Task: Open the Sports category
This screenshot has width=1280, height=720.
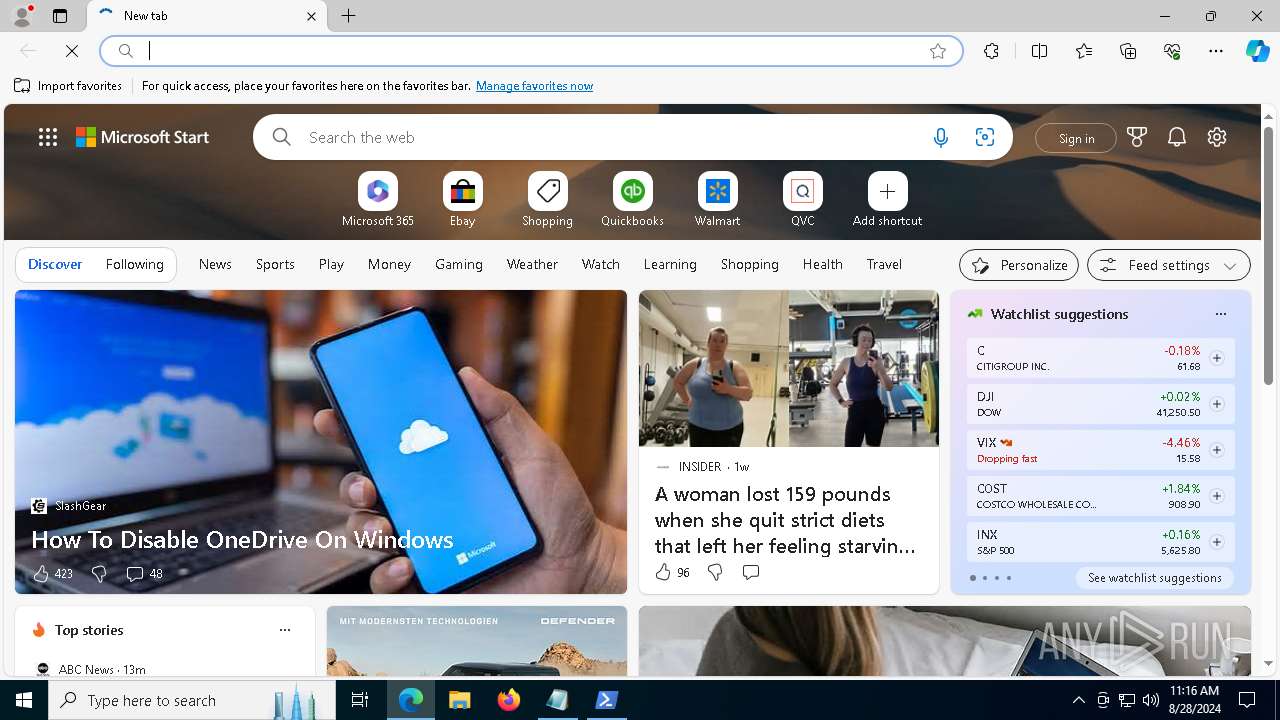Action: tap(275, 264)
